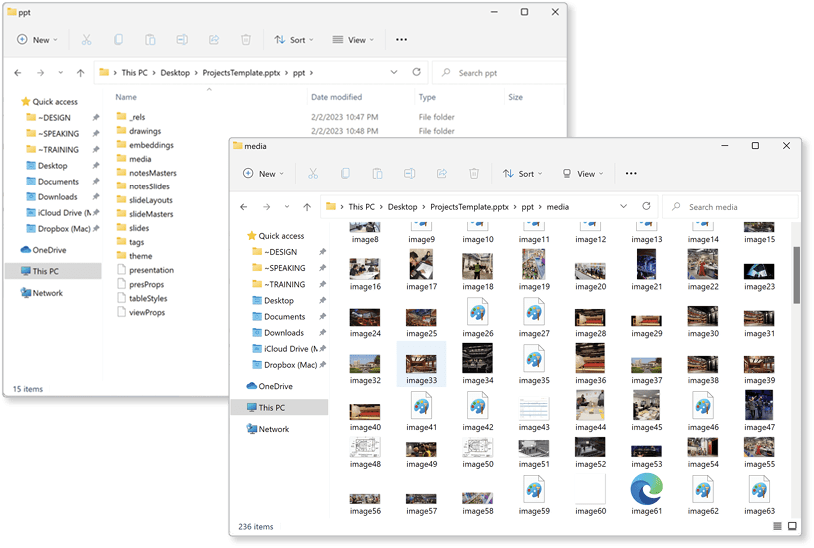Click This PC breadcrumb in ppt address bar
The height and width of the screenshot is (548, 814).
pos(134,73)
